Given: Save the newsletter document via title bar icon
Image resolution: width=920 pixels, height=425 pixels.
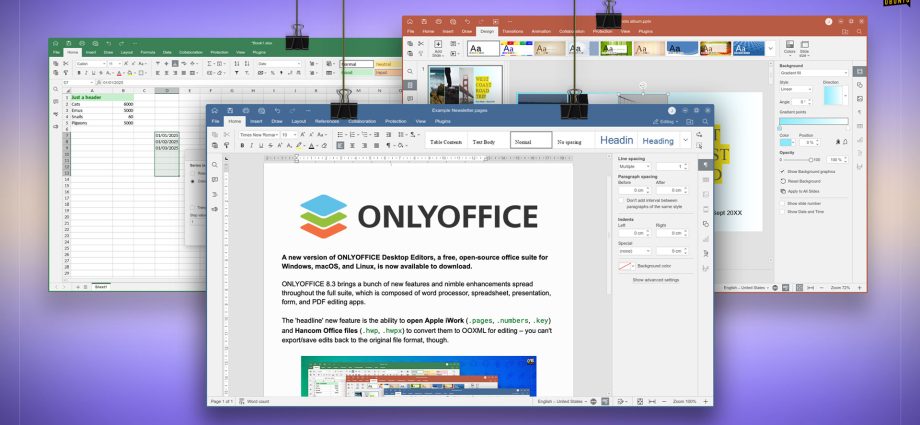Looking at the screenshot, I should [231, 110].
